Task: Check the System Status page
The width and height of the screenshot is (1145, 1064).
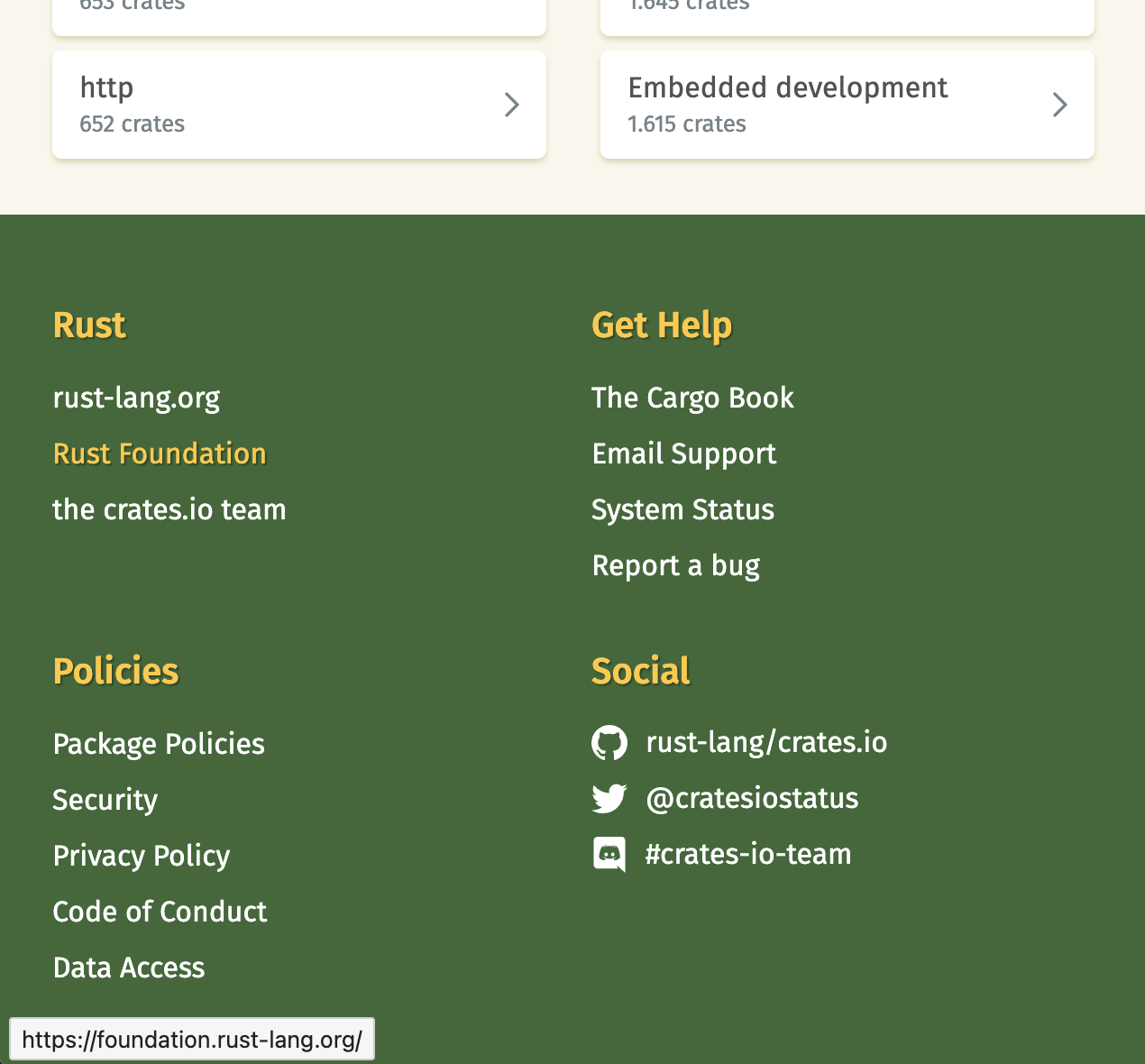Action: (x=682, y=509)
